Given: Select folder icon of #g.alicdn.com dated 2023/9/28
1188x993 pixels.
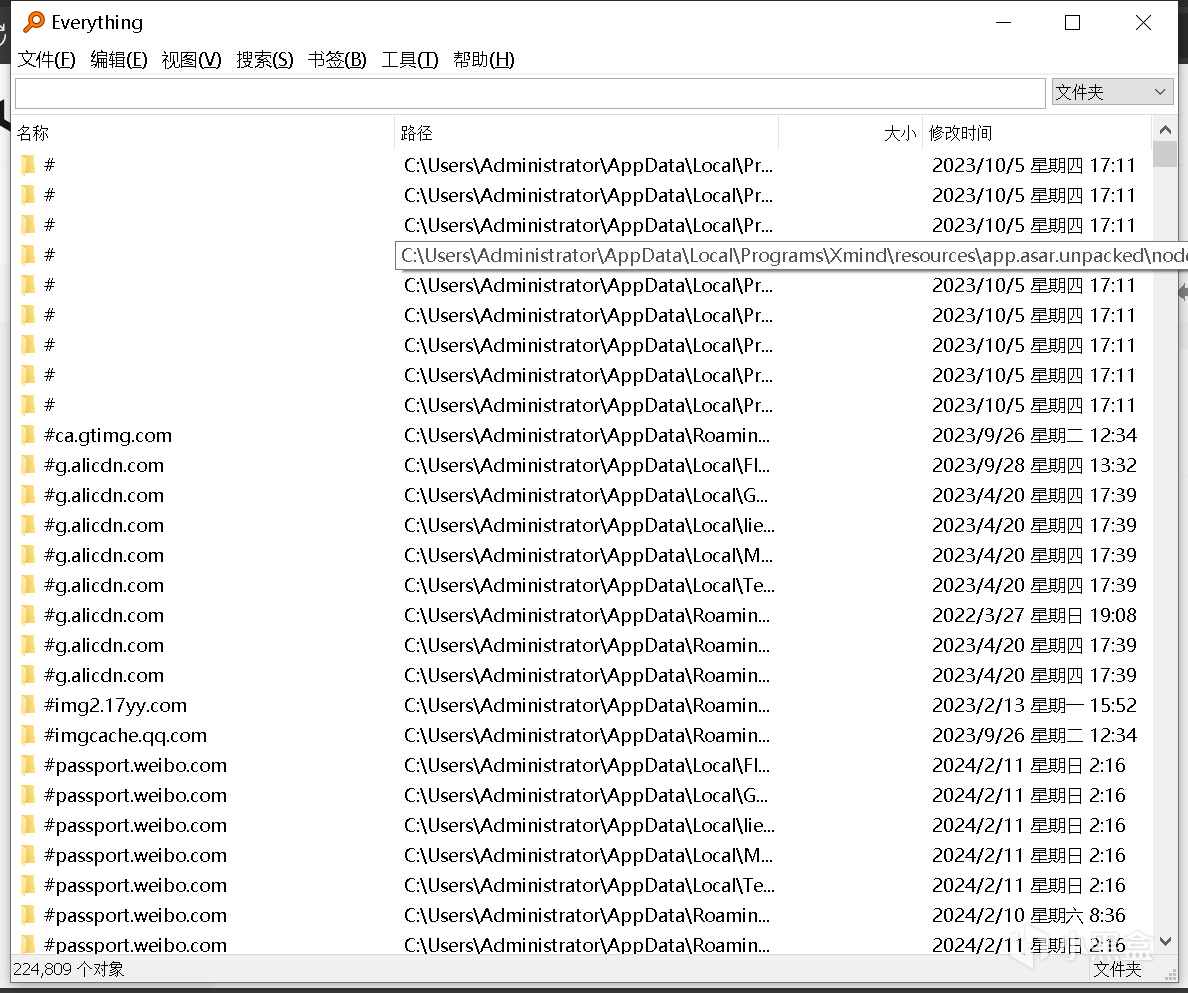Looking at the screenshot, I should pyautogui.click(x=28, y=465).
